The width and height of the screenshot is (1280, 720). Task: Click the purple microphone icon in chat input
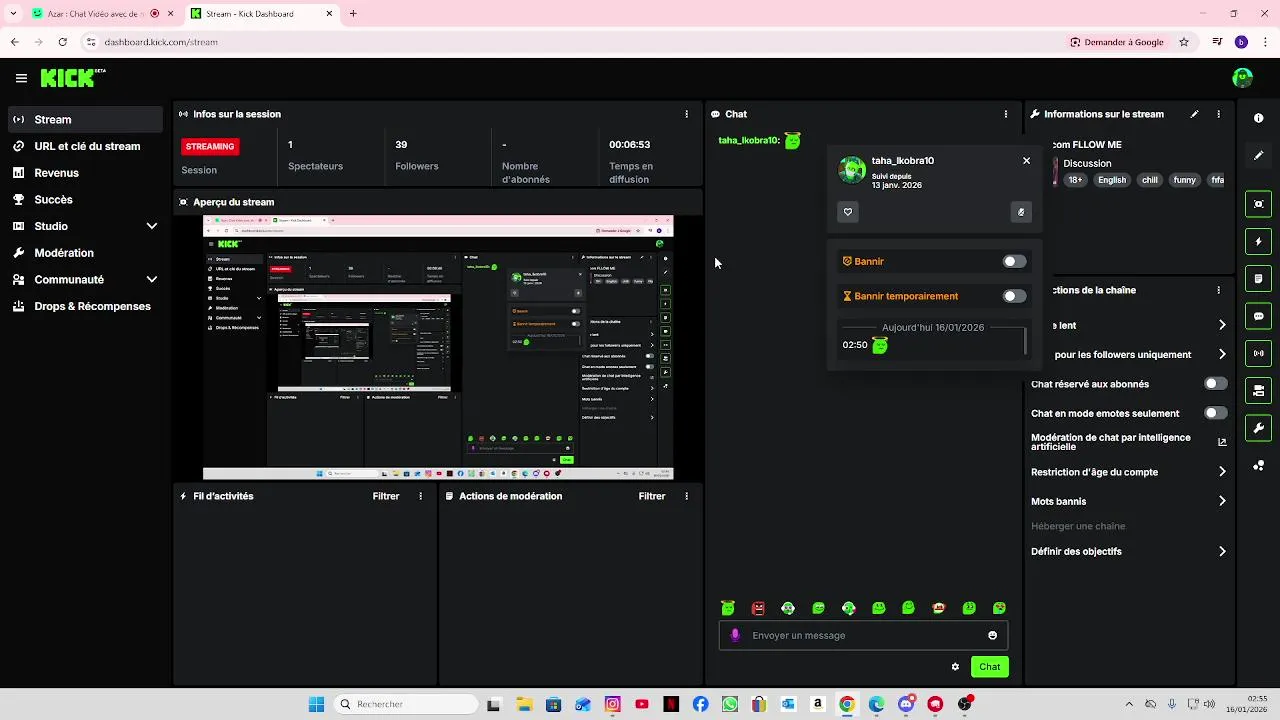pos(736,635)
